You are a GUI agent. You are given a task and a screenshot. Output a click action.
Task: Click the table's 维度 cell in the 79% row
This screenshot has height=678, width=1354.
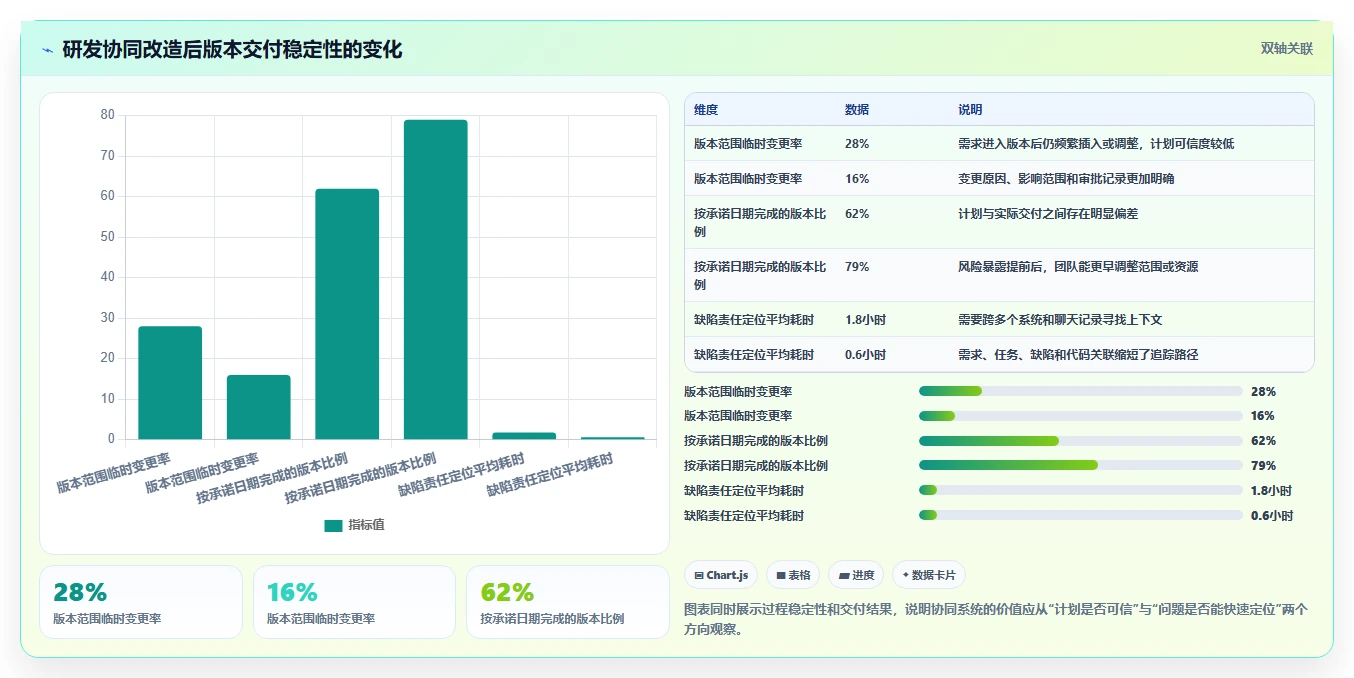(x=760, y=275)
